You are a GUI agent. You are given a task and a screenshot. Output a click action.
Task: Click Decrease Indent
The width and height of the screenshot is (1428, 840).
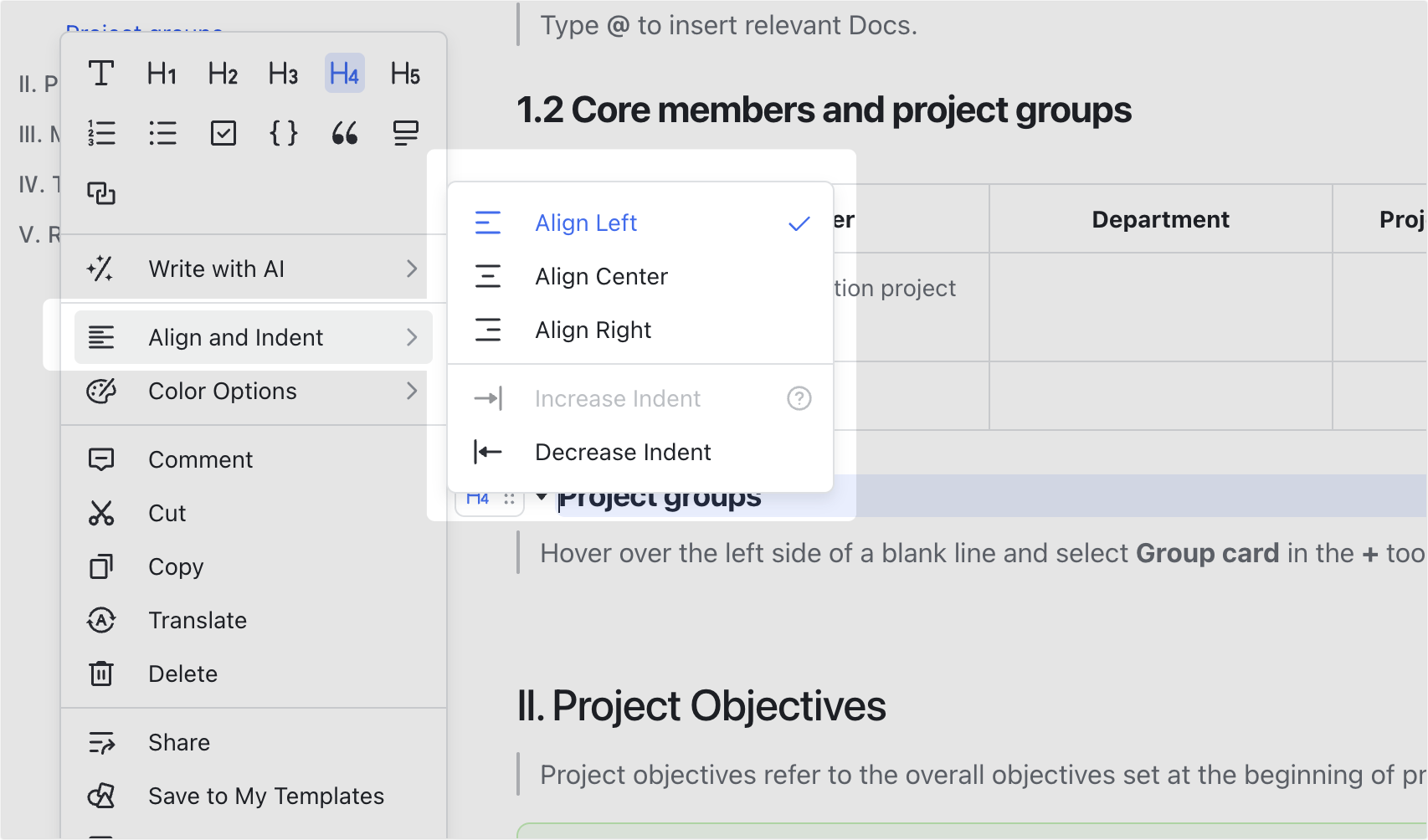[x=640, y=452]
